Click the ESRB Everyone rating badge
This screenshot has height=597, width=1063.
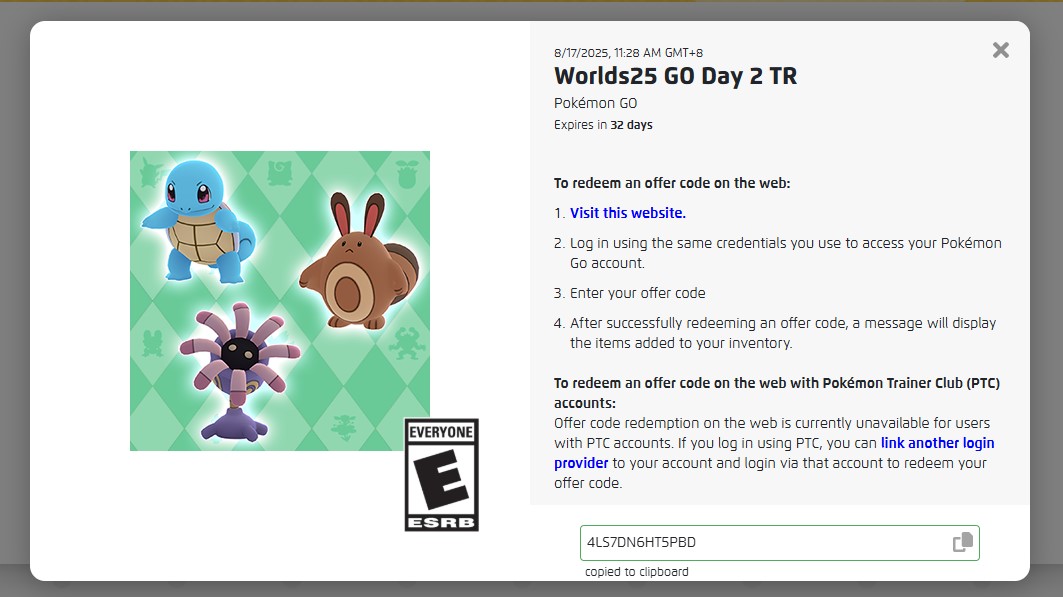click(x=441, y=475)
